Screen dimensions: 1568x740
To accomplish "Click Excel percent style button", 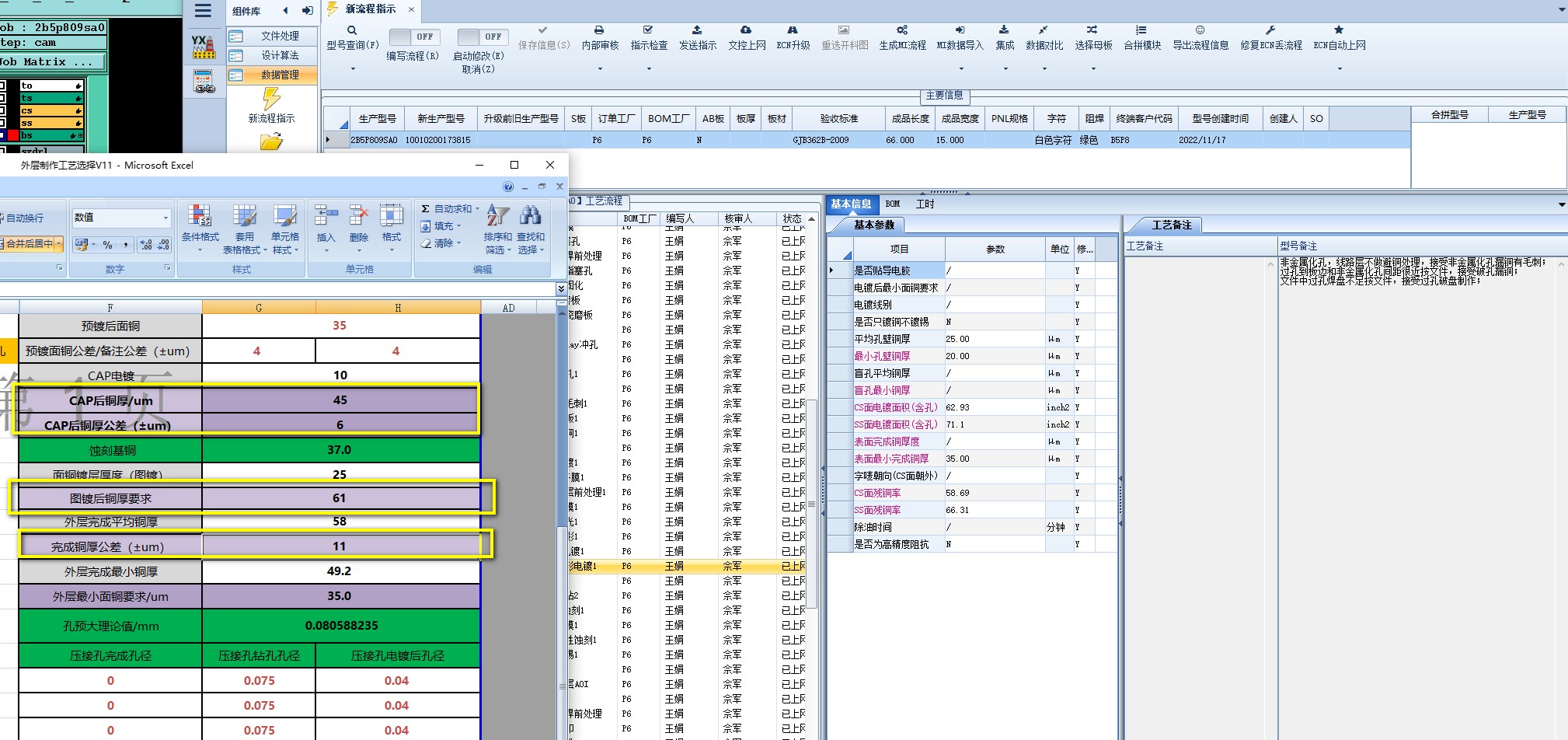I will point(107,245).
